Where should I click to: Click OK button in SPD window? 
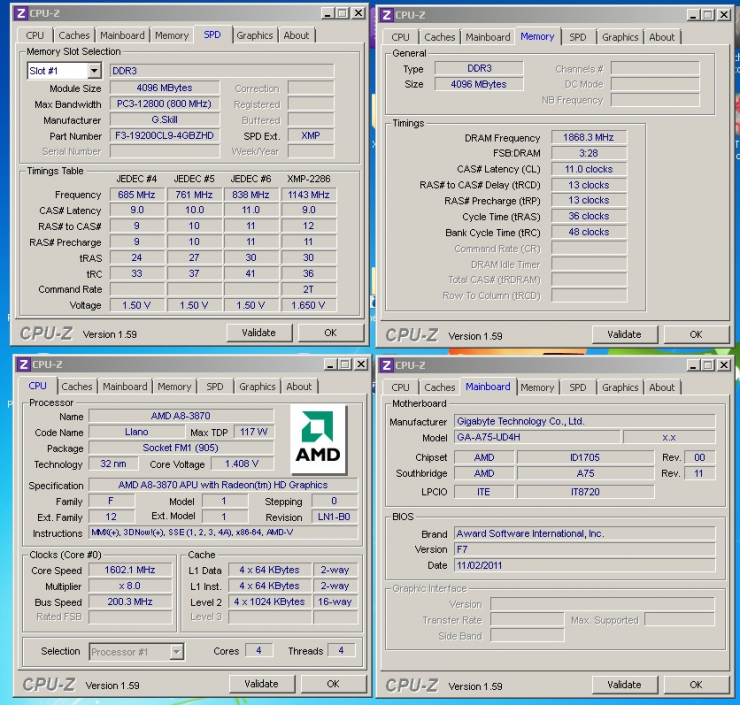pos(330,333)
